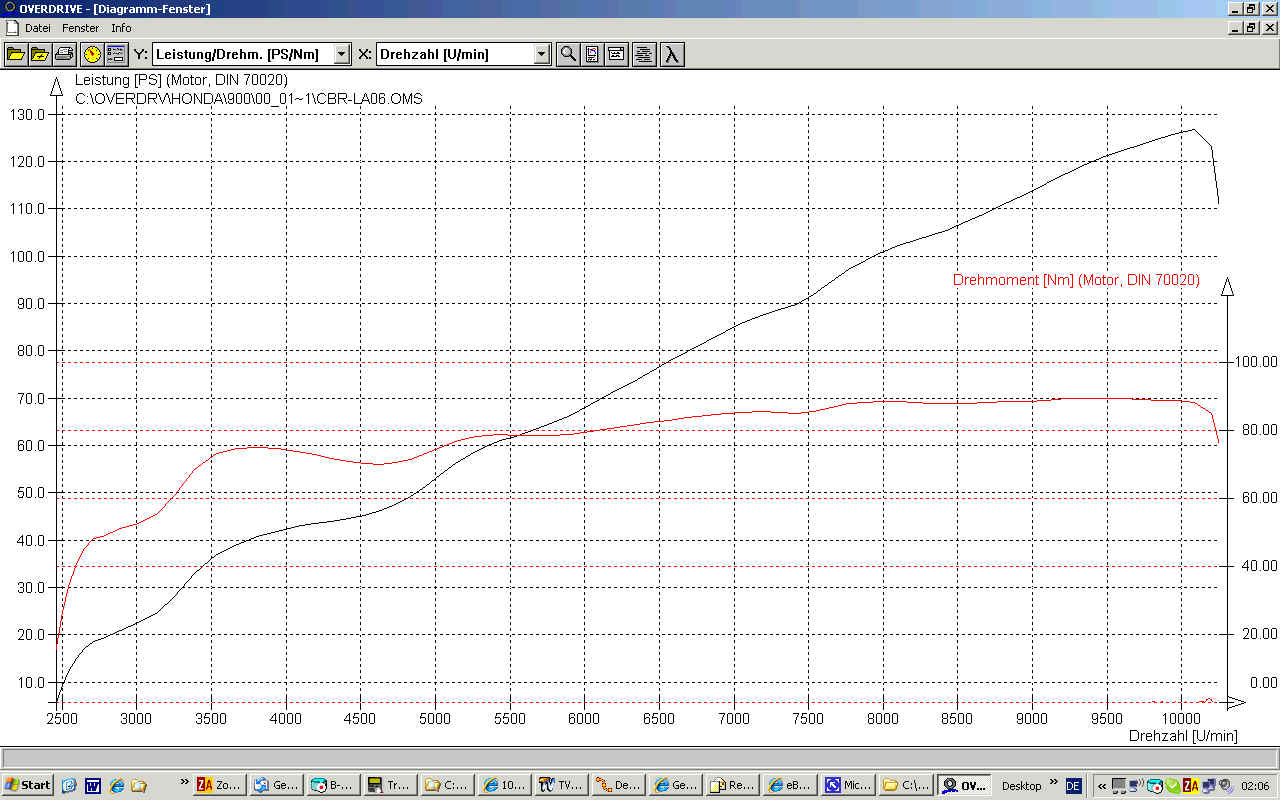Click the Desktop toolbar label in taskbar
Viewport: 1280px width, 800px height.
coord(1022,786)
